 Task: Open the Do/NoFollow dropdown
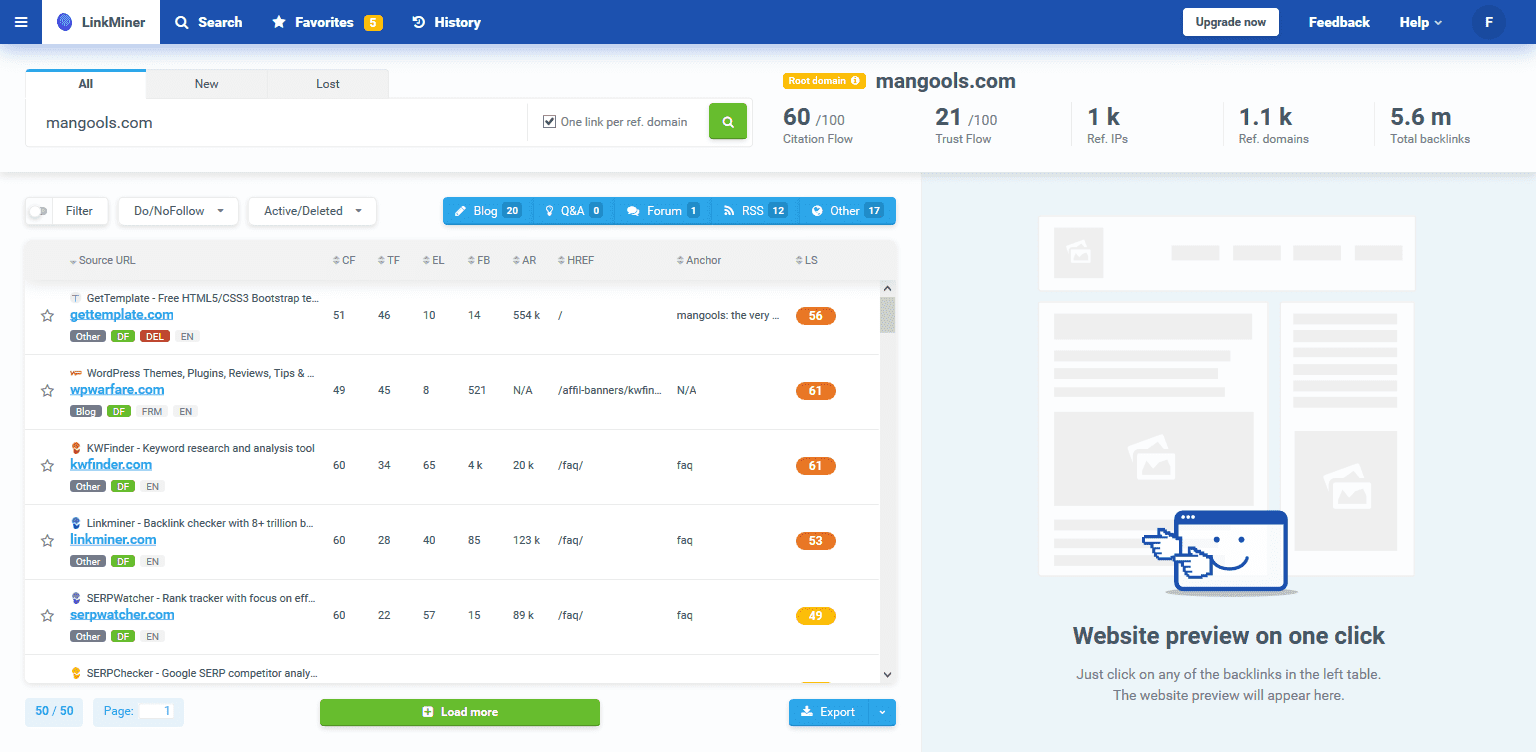tap(177, 211)
